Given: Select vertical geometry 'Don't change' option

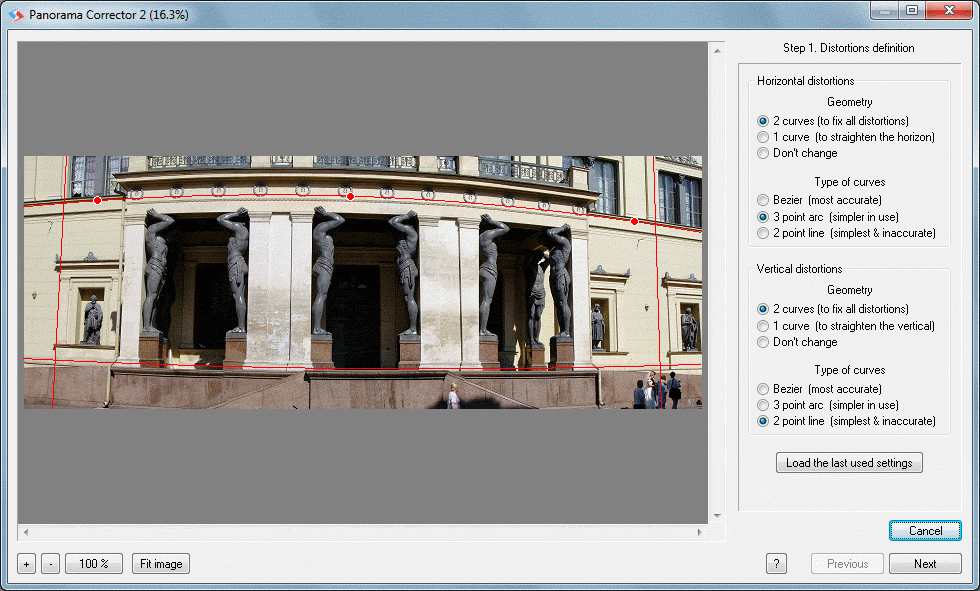Looking at the screenshot, I should coord(763,342).
